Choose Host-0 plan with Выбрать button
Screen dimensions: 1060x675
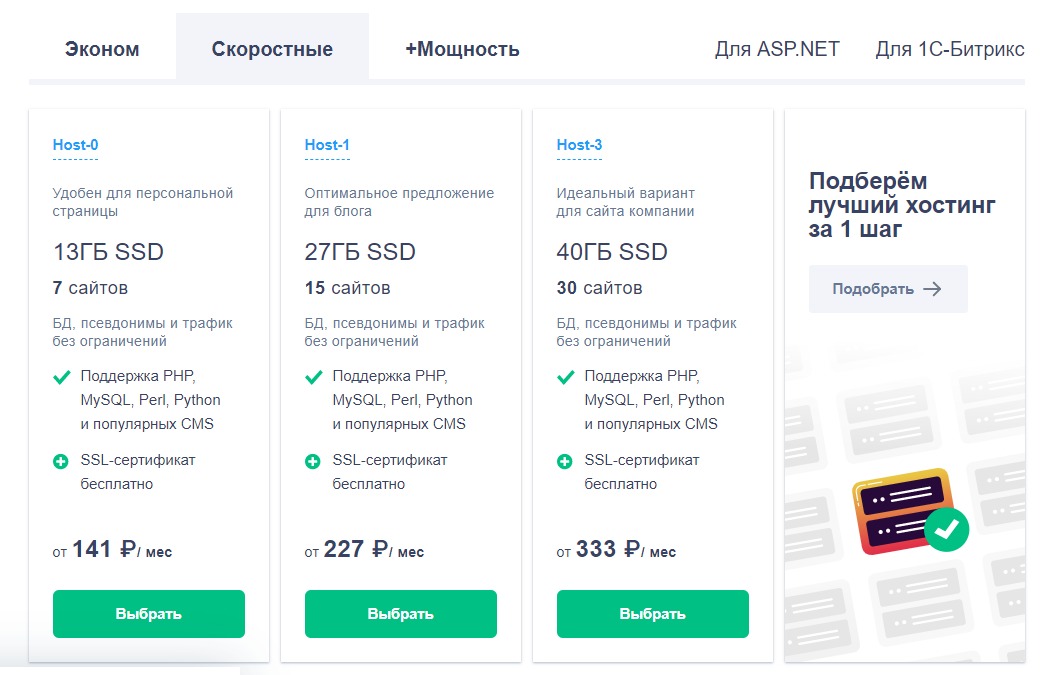(x=149, y=614)
